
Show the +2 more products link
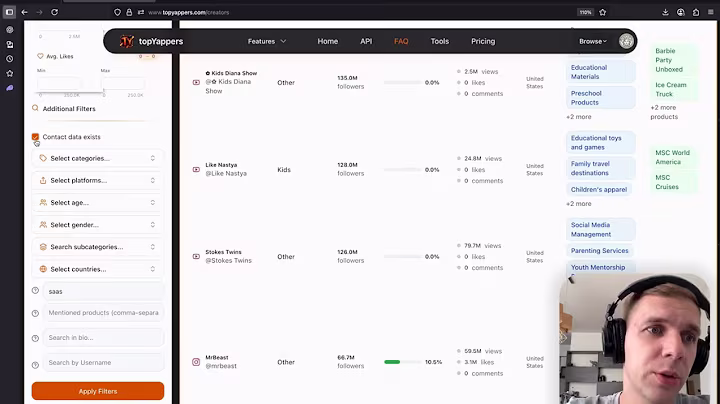664,112
